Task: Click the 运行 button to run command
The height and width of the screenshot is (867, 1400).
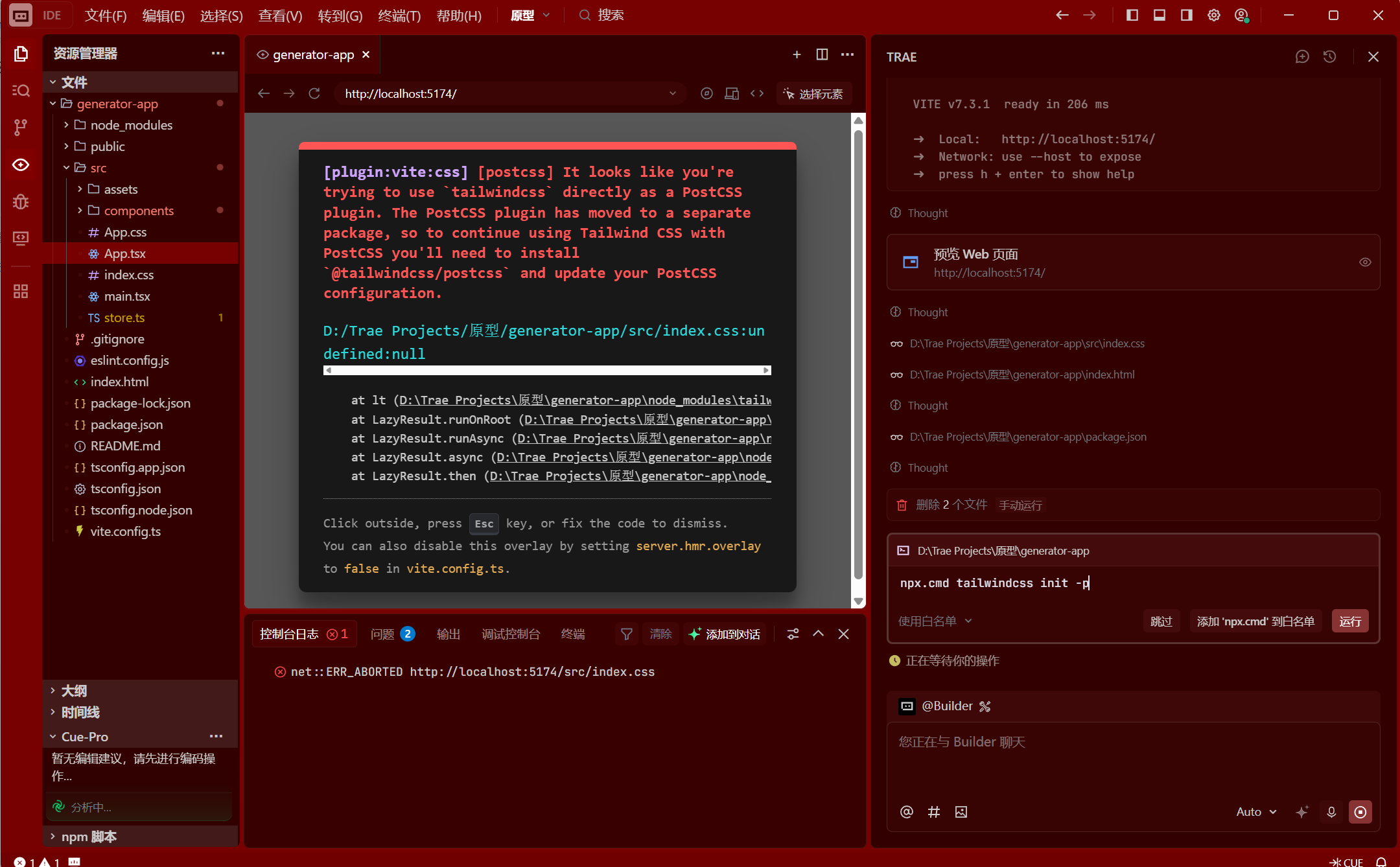Action: (x=1350, y=621)
